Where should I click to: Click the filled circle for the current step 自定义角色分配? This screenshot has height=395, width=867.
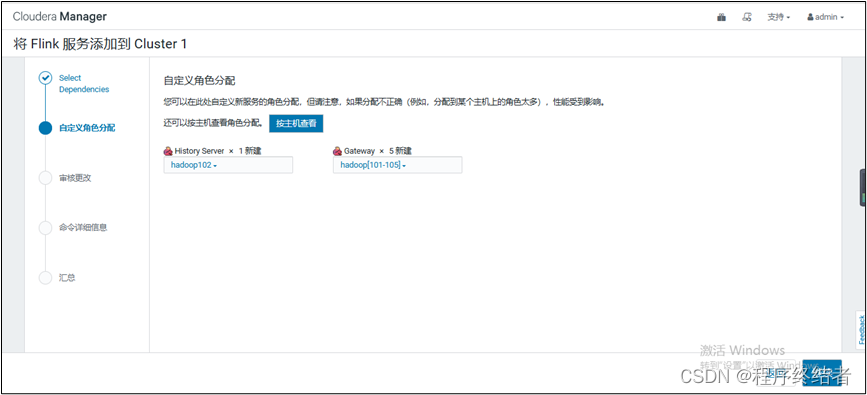point(45,128)
